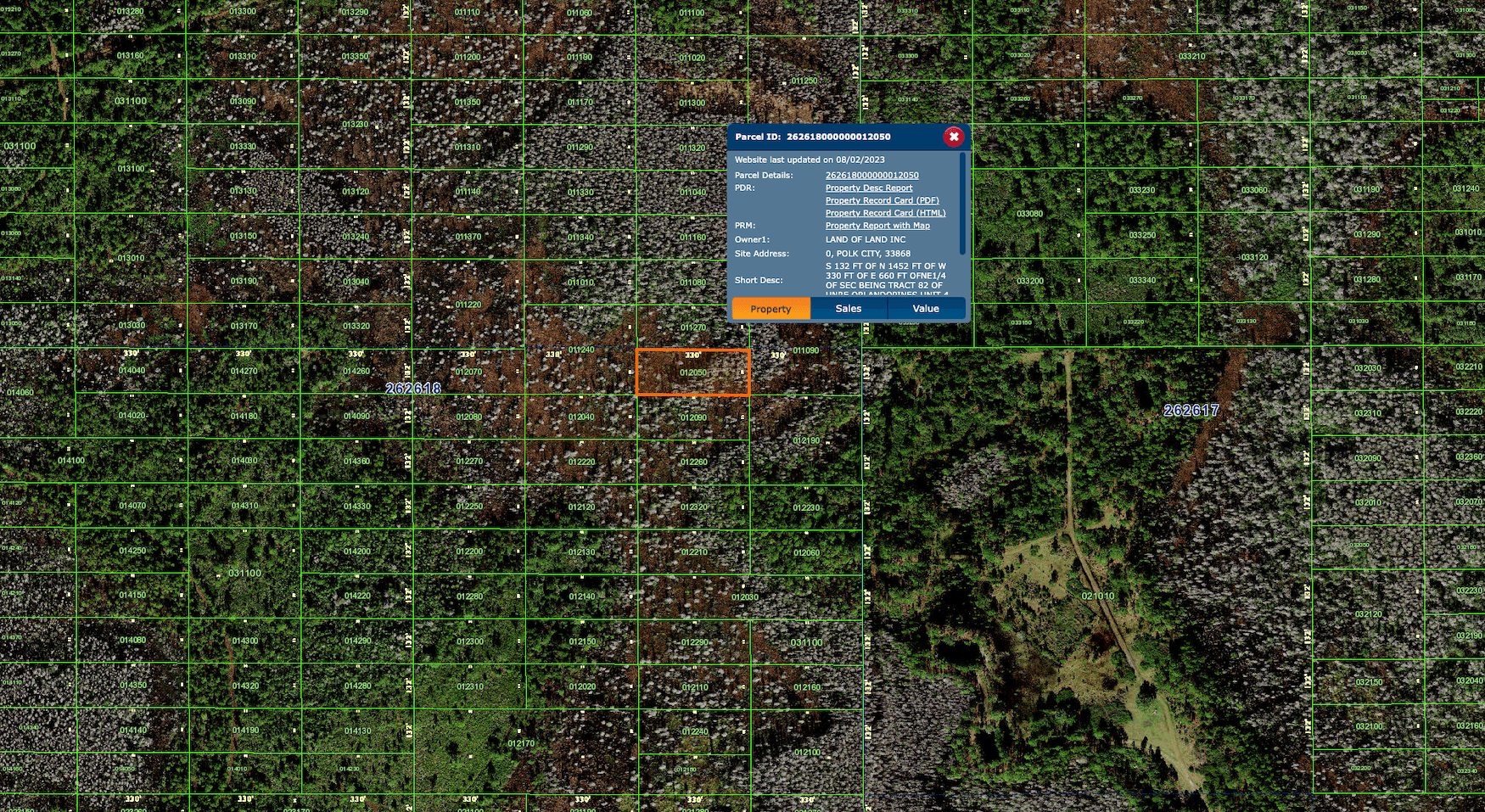Select parcel 012090 on the map
1485x812 pixels.
(x=693, y=417)
